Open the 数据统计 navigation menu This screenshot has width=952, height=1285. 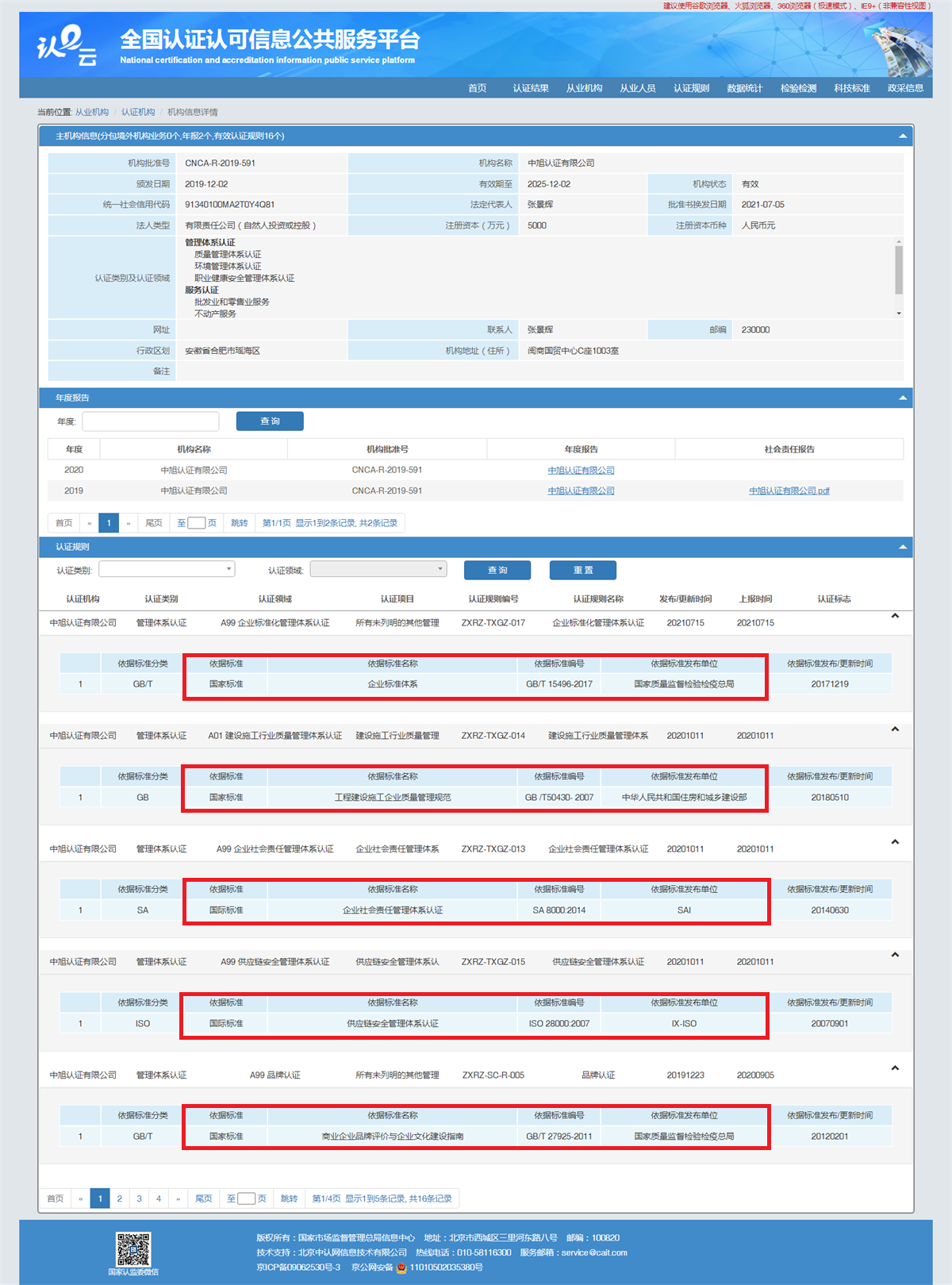pyautogui.click(x=744, y=88)
